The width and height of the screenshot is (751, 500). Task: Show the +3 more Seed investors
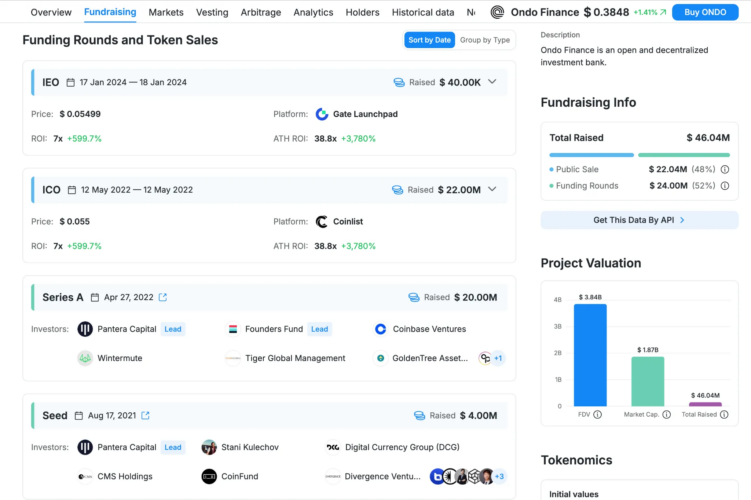point(500,476)
